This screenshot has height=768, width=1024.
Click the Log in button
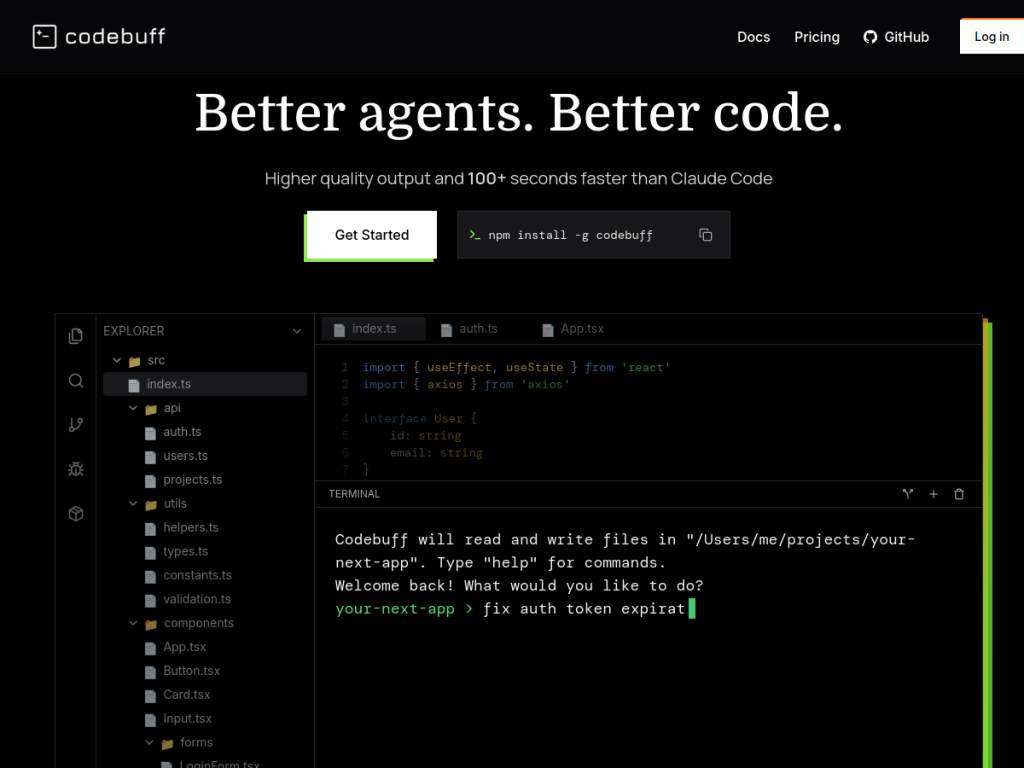click(x=992, y=37)
